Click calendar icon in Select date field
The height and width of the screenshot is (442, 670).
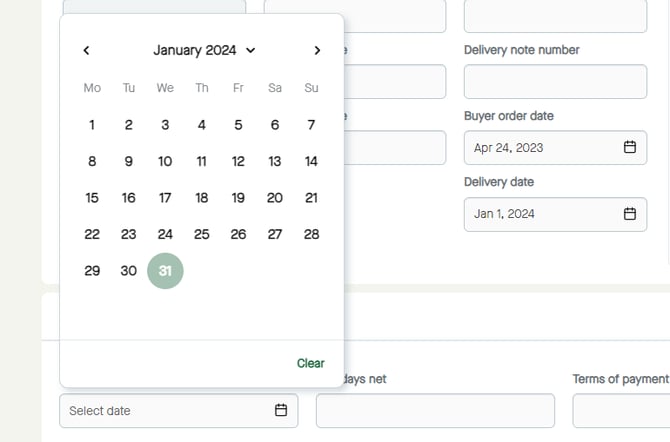pyautogui.click(x=281, y=410)
